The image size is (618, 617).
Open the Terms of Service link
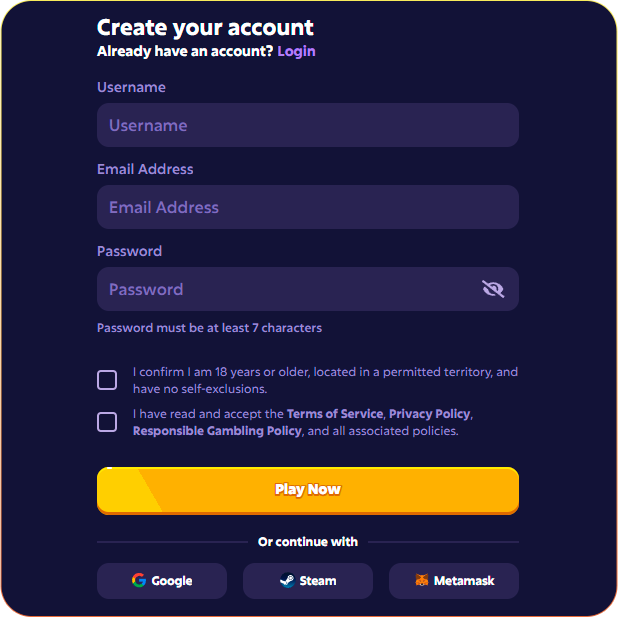click(x=335, y=414)
